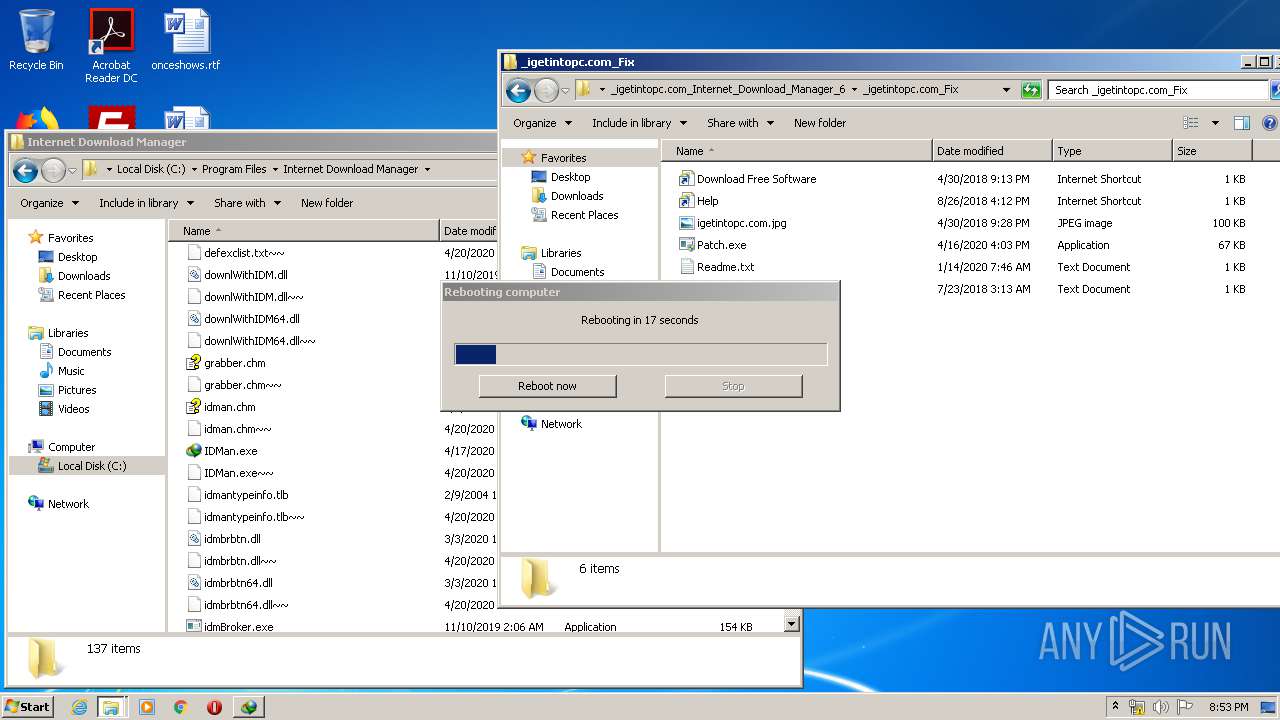Select Readme.txt file in Fix window
The width and height of the screenshot is (1280, 720).
tap(725, 267)
